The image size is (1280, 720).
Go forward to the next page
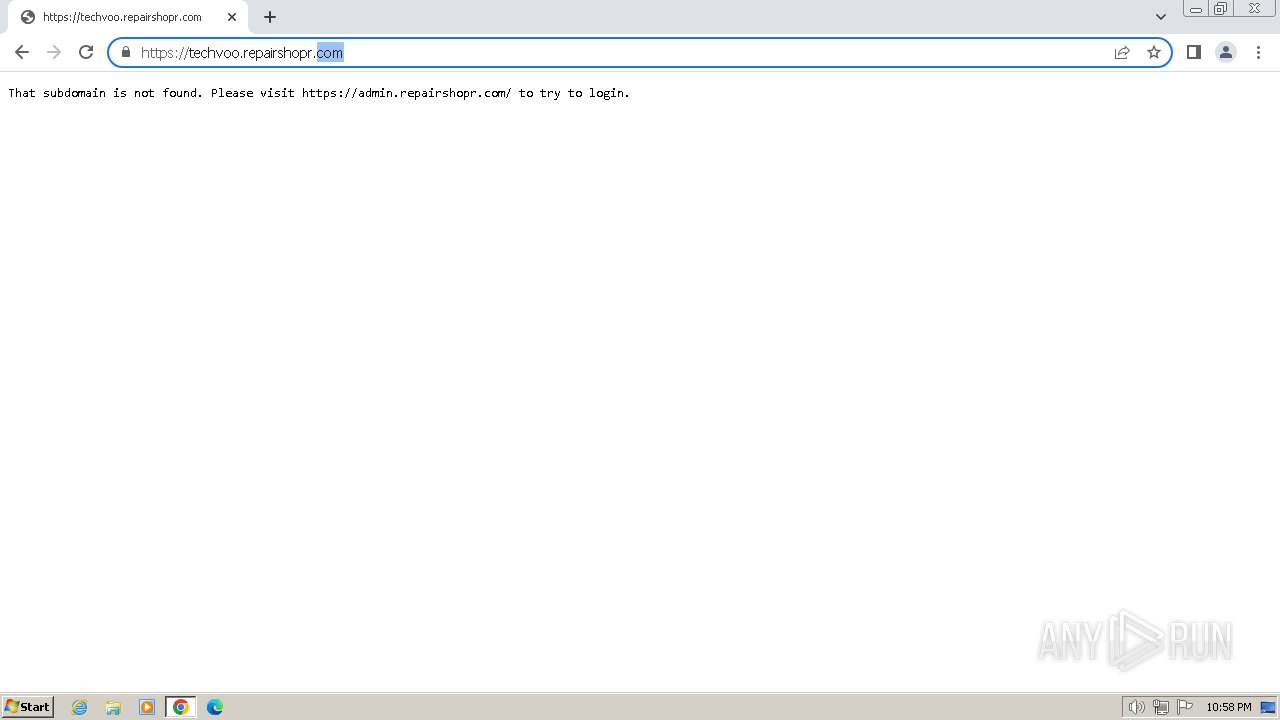point(54,52)
